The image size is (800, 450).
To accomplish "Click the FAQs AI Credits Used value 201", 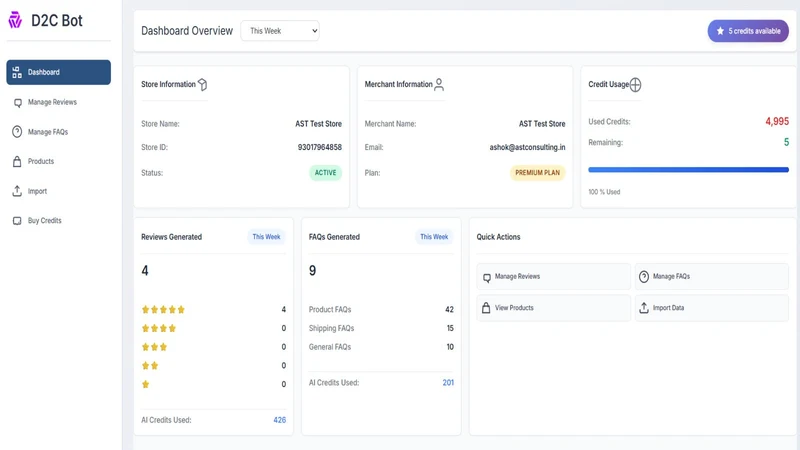I will pos(448,383).
